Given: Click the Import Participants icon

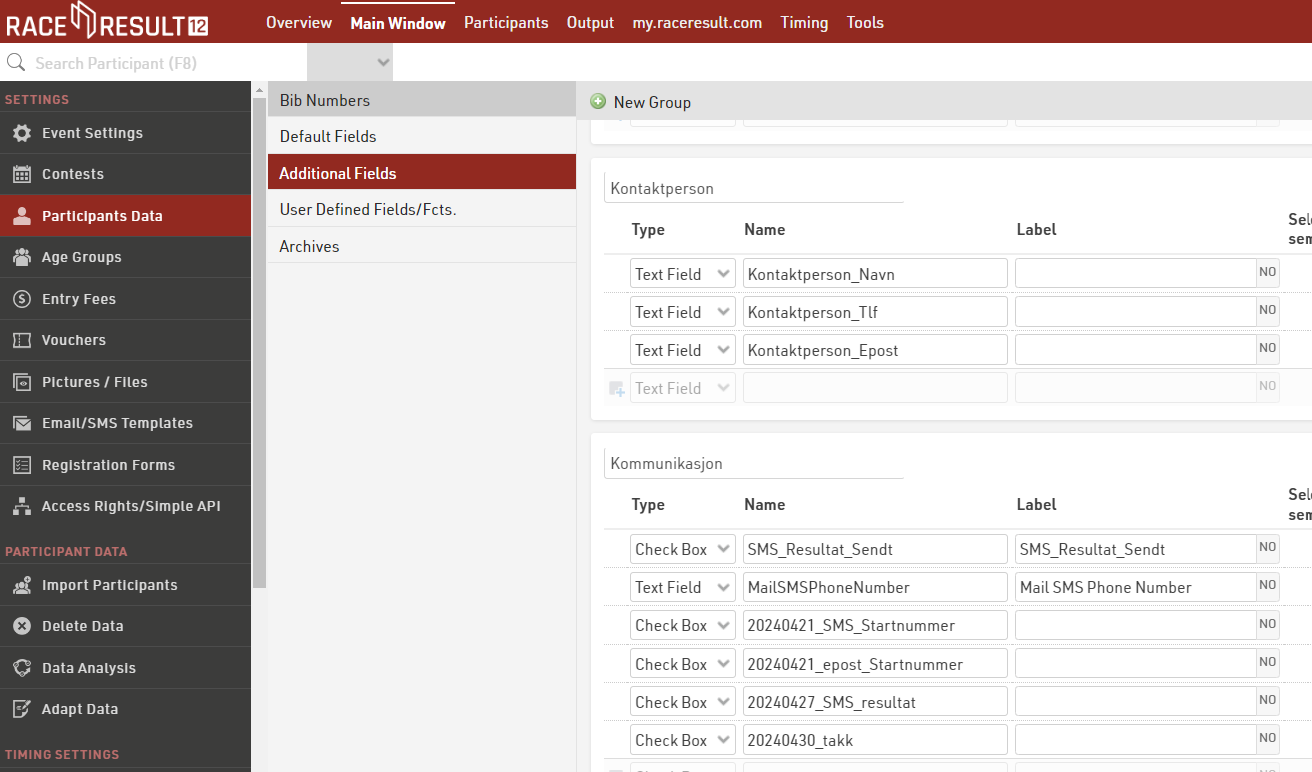Looking at the screenshot, I should (22, 585).
